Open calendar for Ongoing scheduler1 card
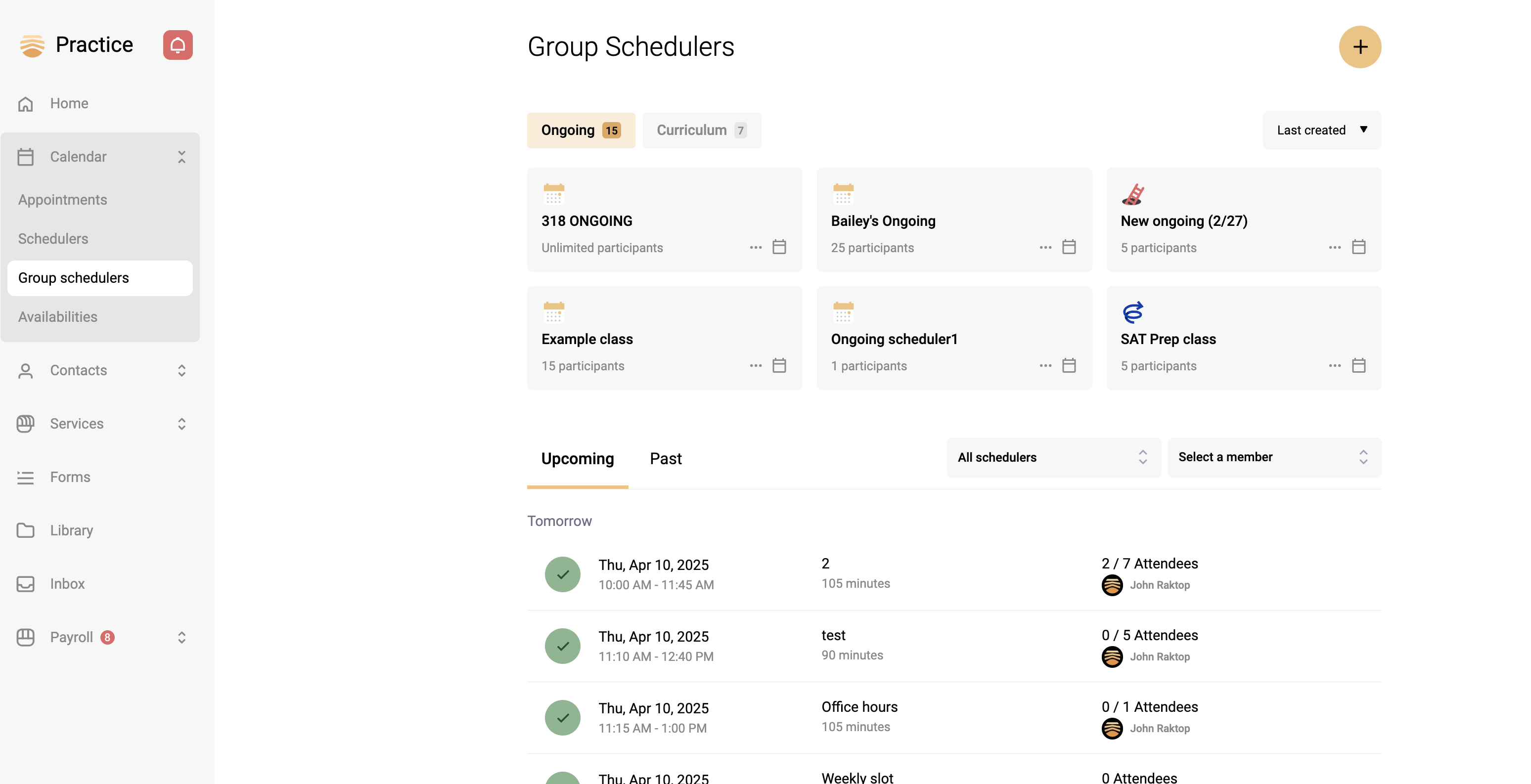Viewport: 1531px width, 784px height. tap(1069, 365)
